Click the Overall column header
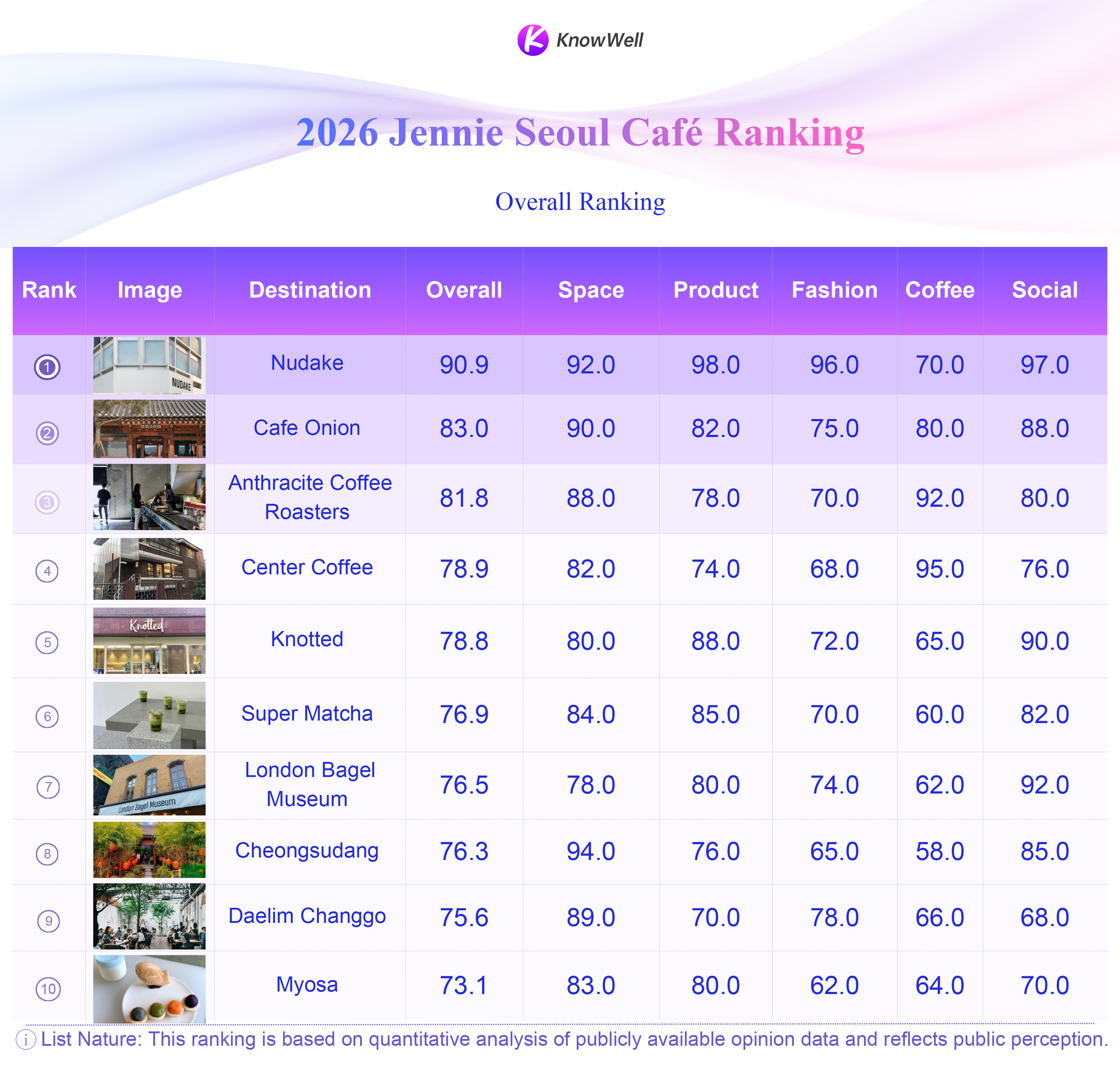 click(464, 290)
